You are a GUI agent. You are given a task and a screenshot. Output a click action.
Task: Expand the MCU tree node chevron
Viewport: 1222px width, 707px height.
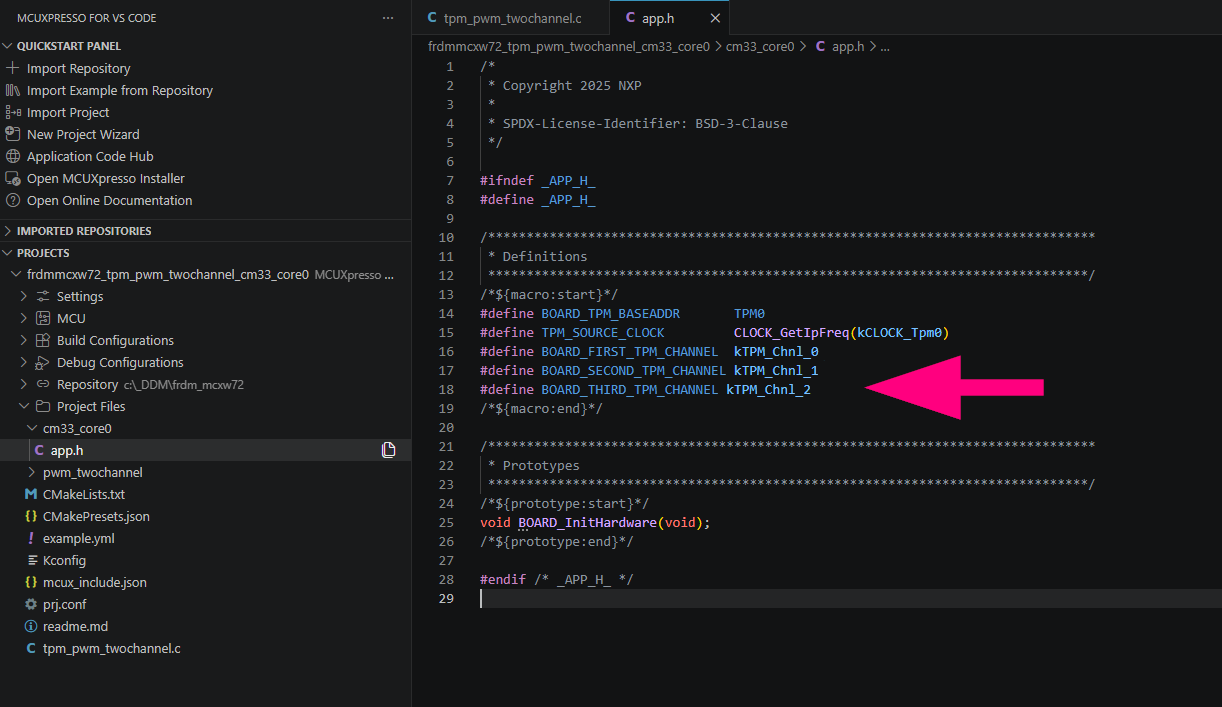click(x=25, y=318)
